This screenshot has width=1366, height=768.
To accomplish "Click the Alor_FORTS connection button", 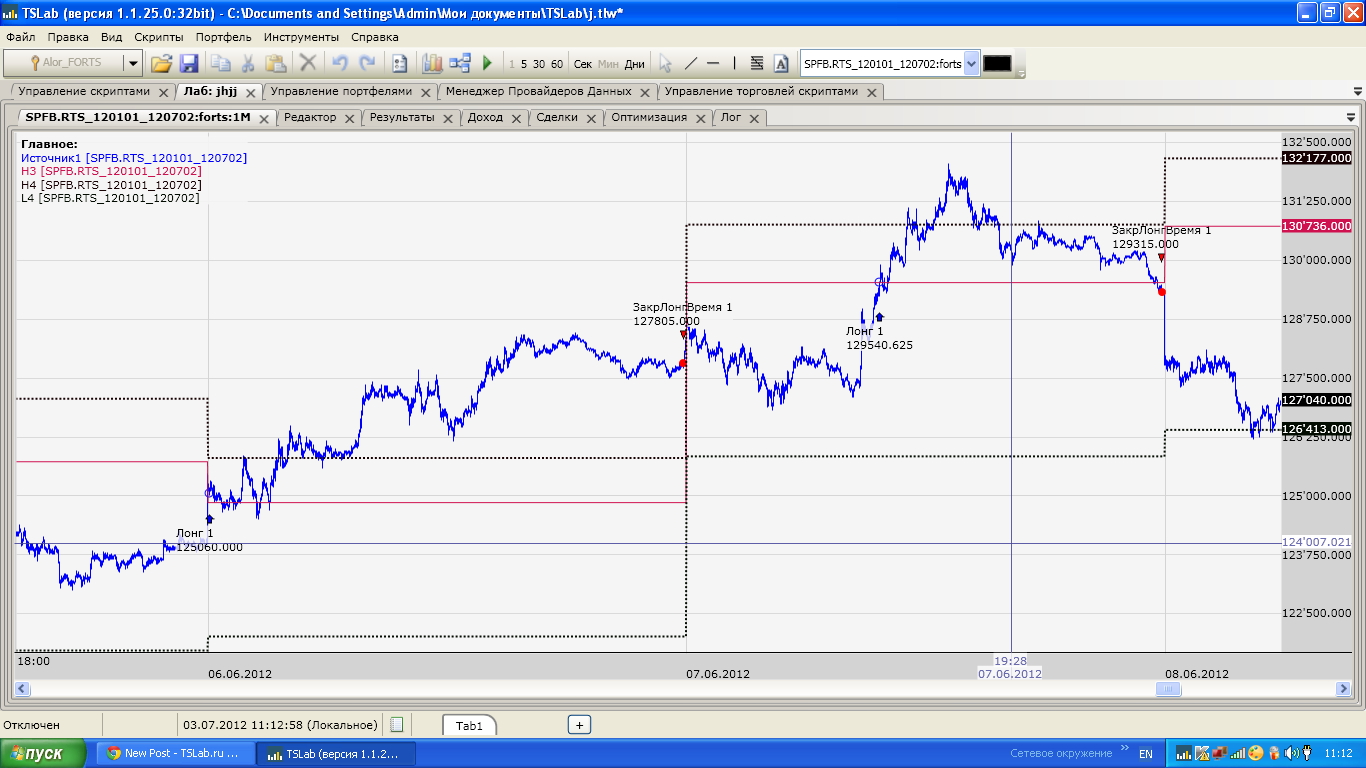I will [64, 63].
